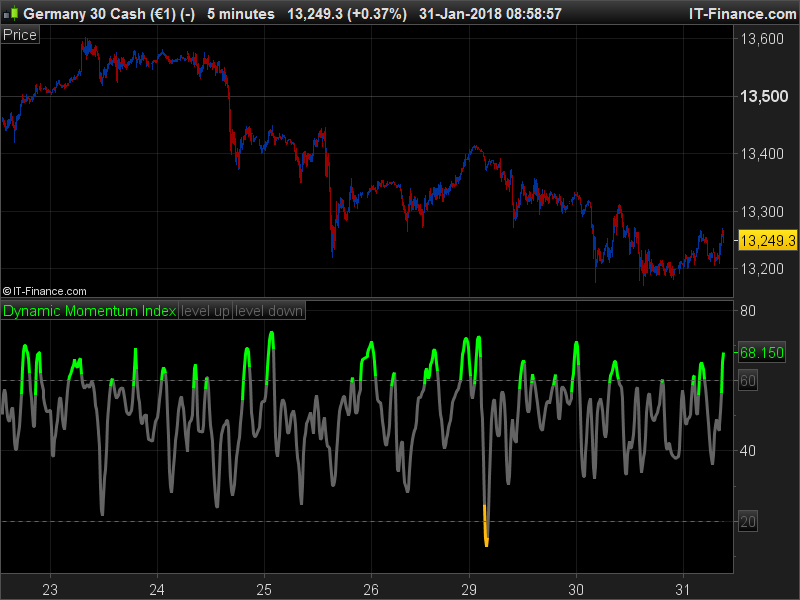Click the orange oversold dip on the indicator
The width and height of the screenshot is (800, 600).
tap(486, 527)
